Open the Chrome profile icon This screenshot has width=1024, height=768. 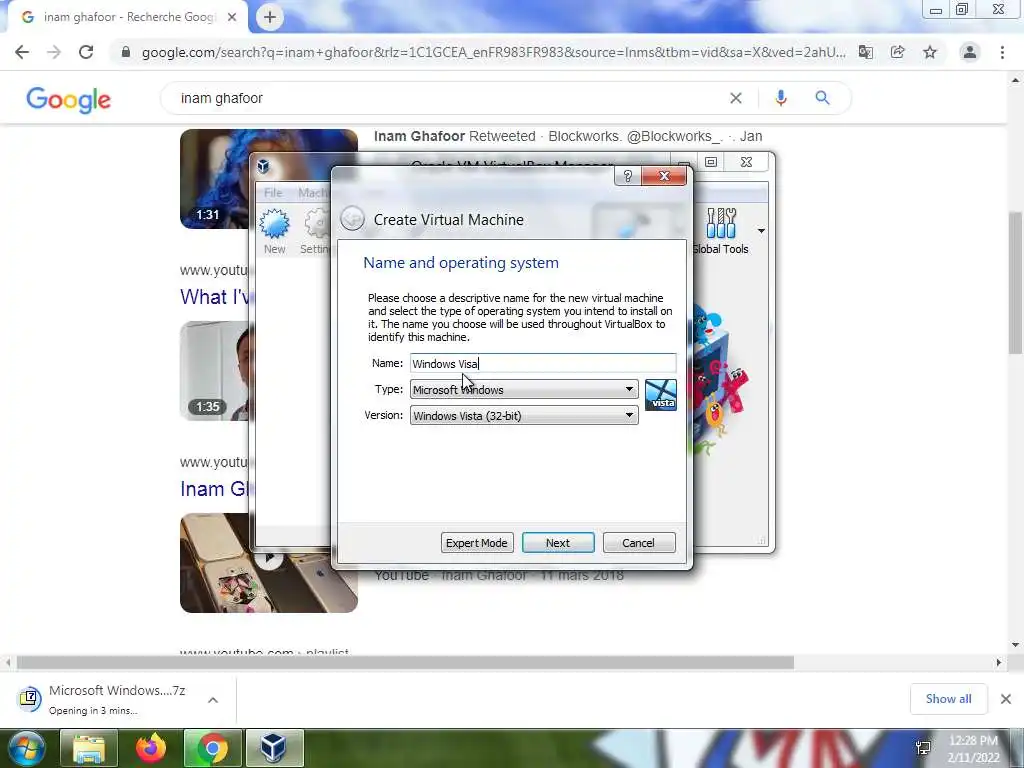click(x=970, y=52)
